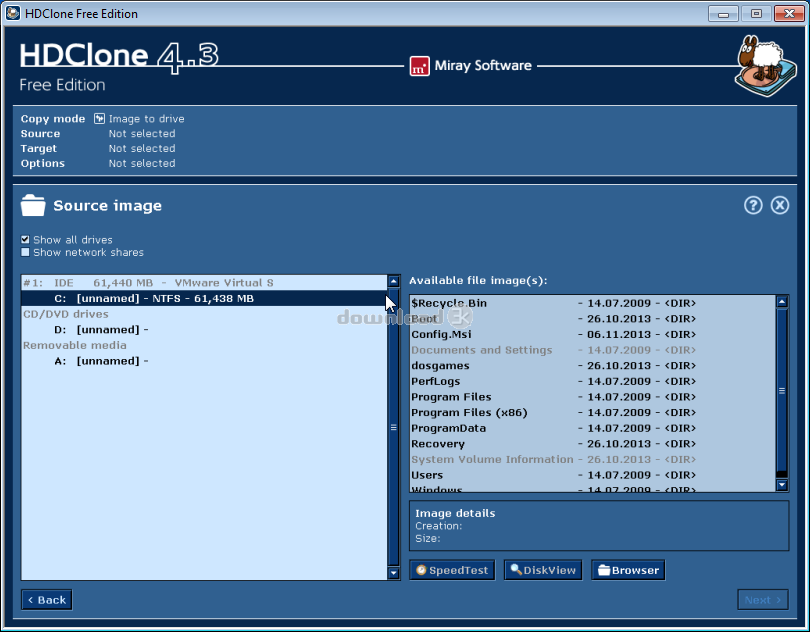Screen dimensions: 810x632
Task: Select the ProgramData folder row
Action: (593, 428)
